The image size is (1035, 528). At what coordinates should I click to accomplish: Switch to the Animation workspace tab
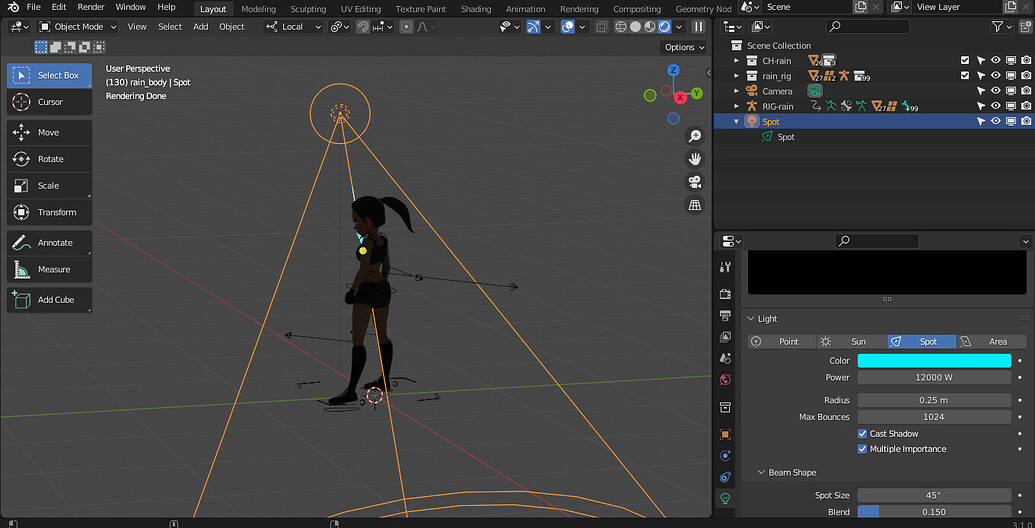(x=525, y=9)
